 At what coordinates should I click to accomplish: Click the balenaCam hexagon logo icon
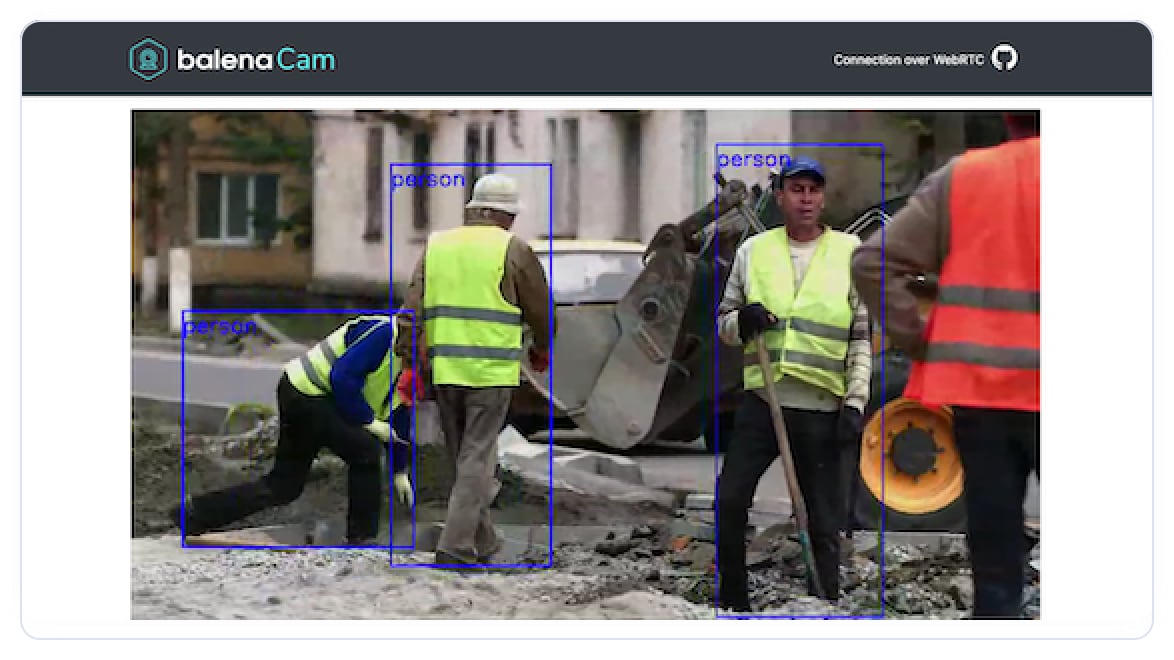[148, 60]
